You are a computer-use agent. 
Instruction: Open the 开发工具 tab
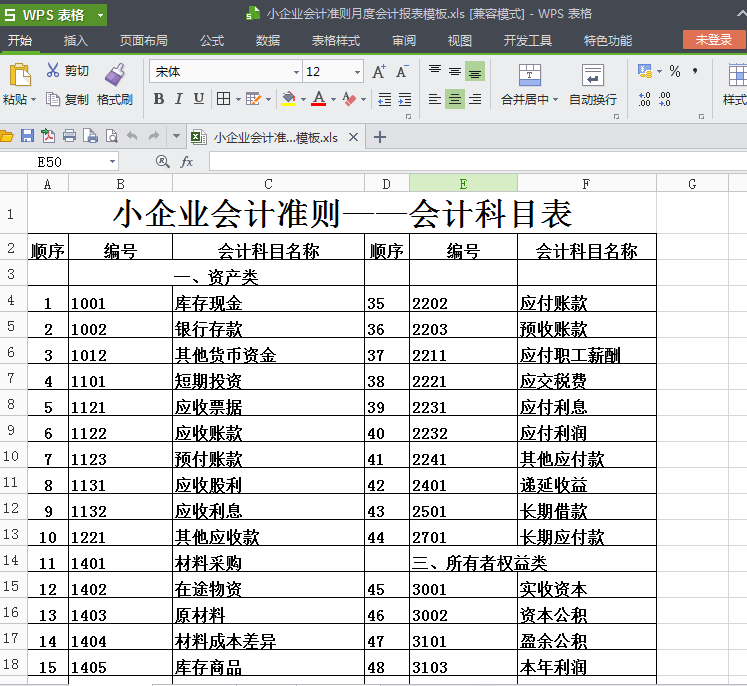click(528, 40)
